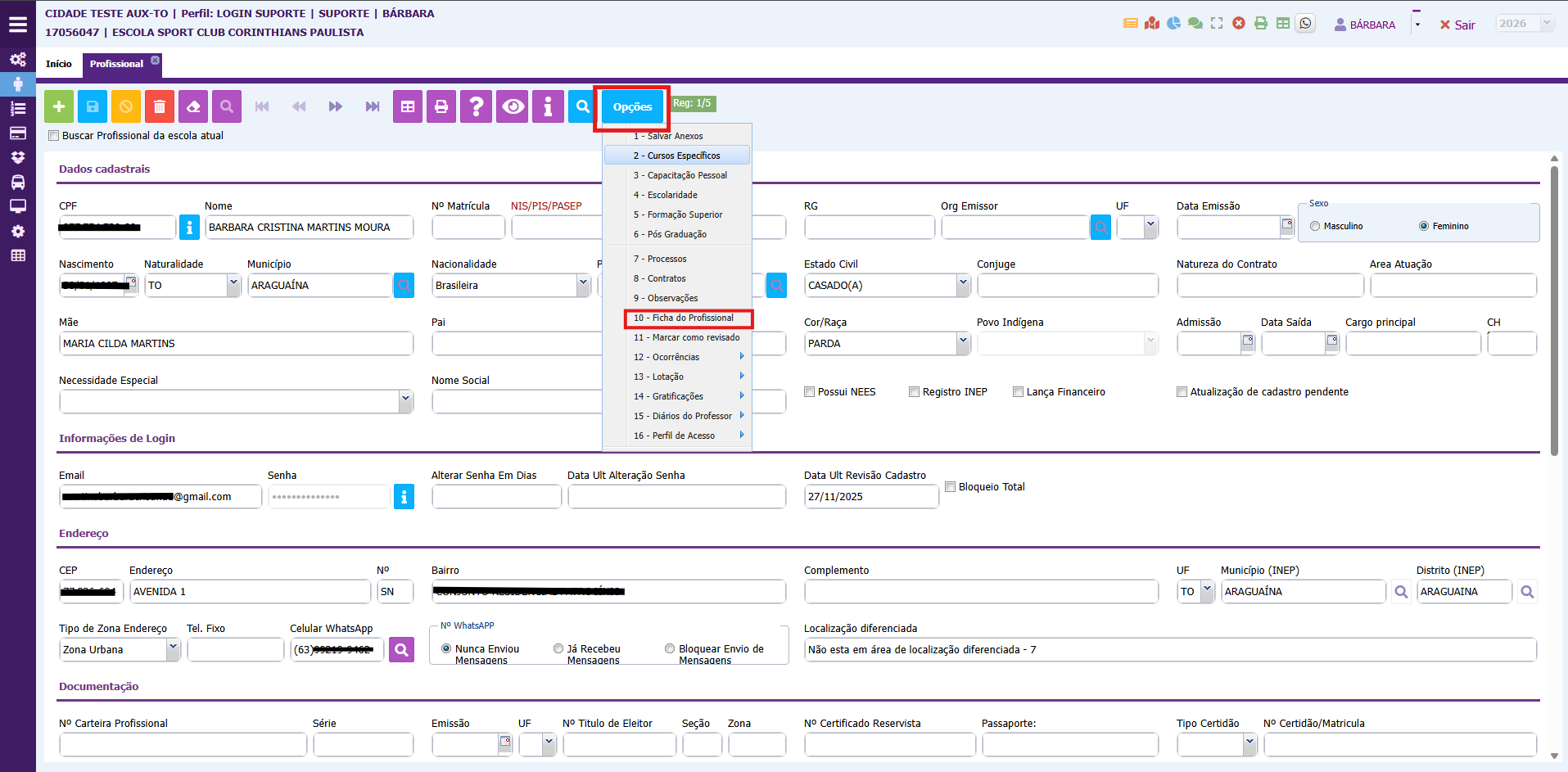Click the green add new record icon
Screen dimensions: 1568x772
(x=59, y=106)
